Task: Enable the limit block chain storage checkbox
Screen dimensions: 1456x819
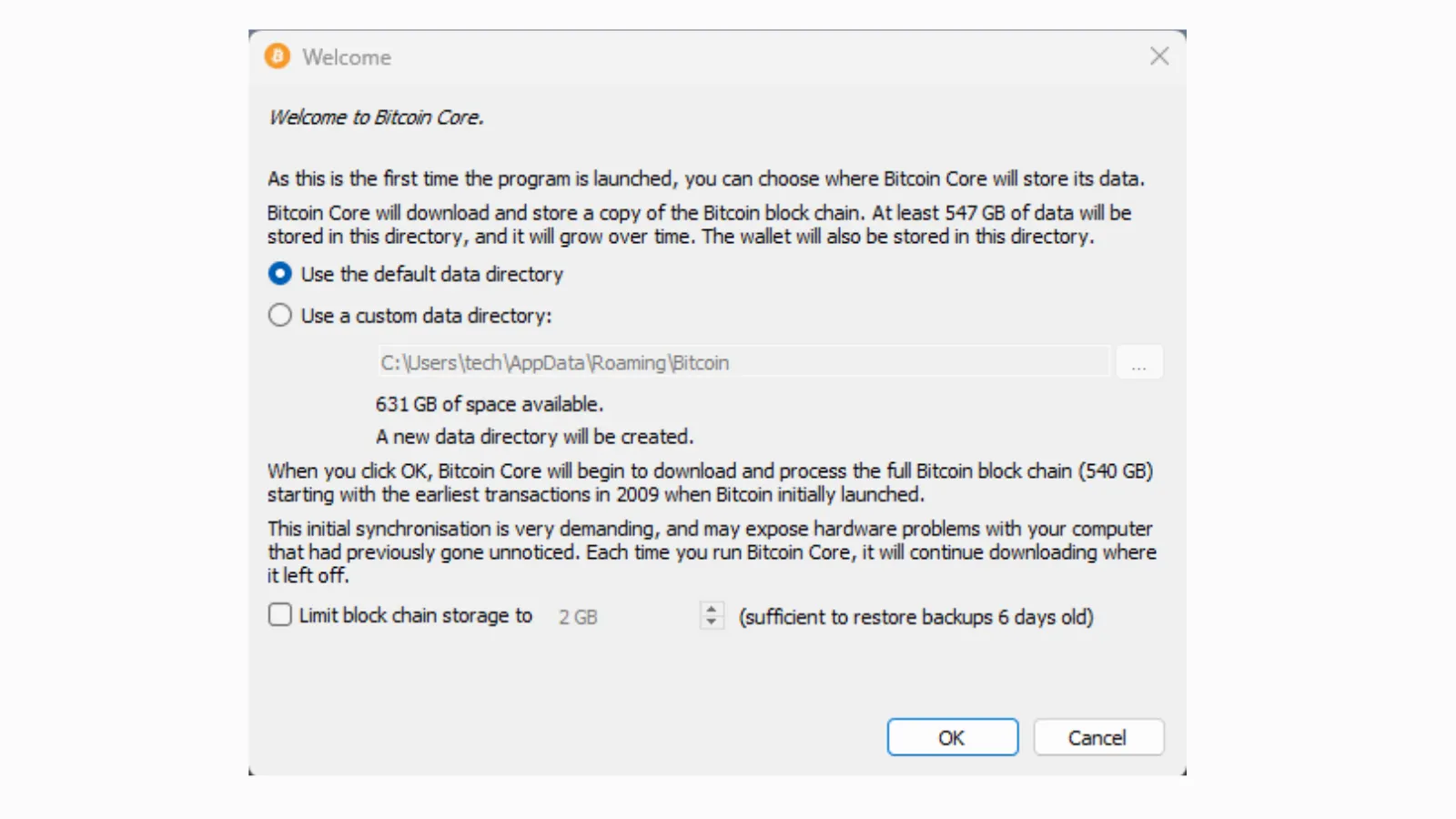Action: pos(280,615)
